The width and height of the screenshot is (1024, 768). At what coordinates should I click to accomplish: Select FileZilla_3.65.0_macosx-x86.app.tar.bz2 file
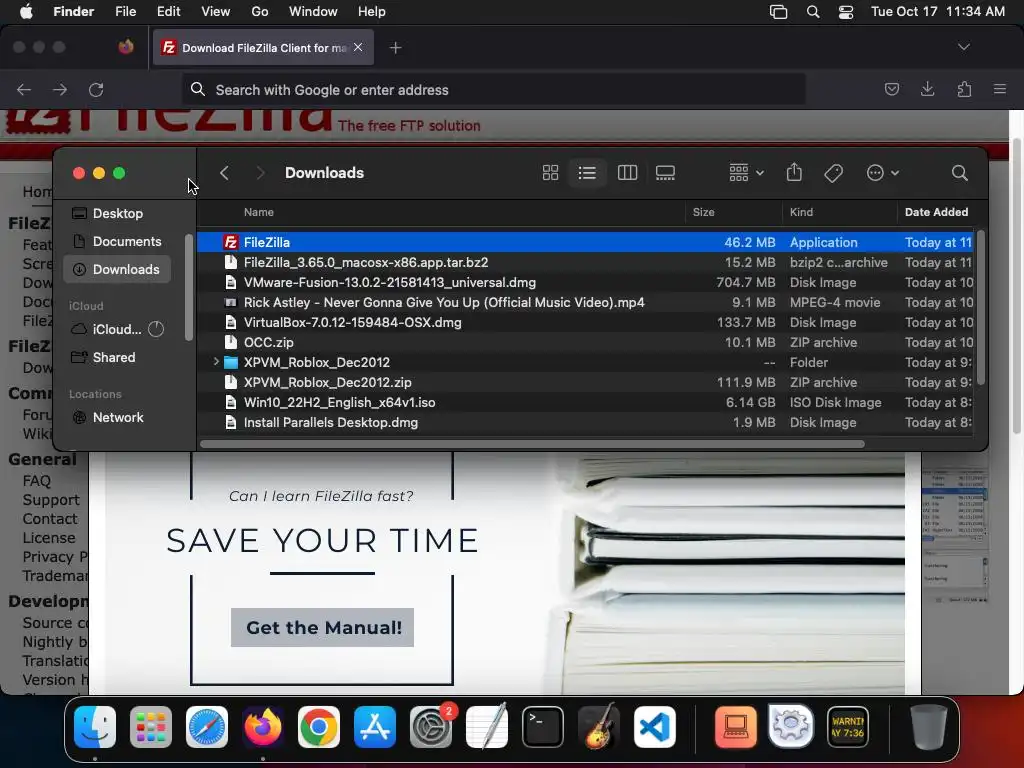tap(584, 263)
